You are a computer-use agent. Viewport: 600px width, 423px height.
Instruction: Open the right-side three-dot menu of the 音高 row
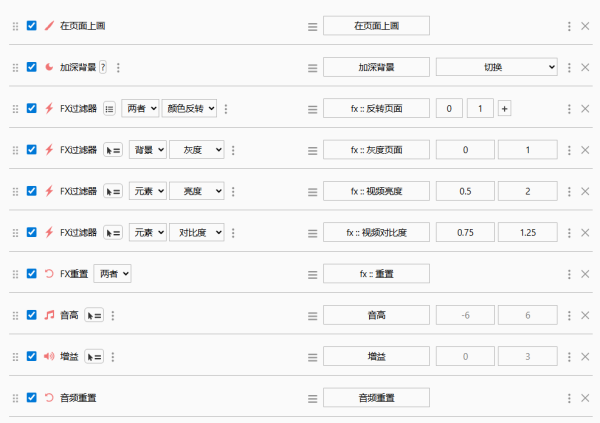tap(569, 315)
